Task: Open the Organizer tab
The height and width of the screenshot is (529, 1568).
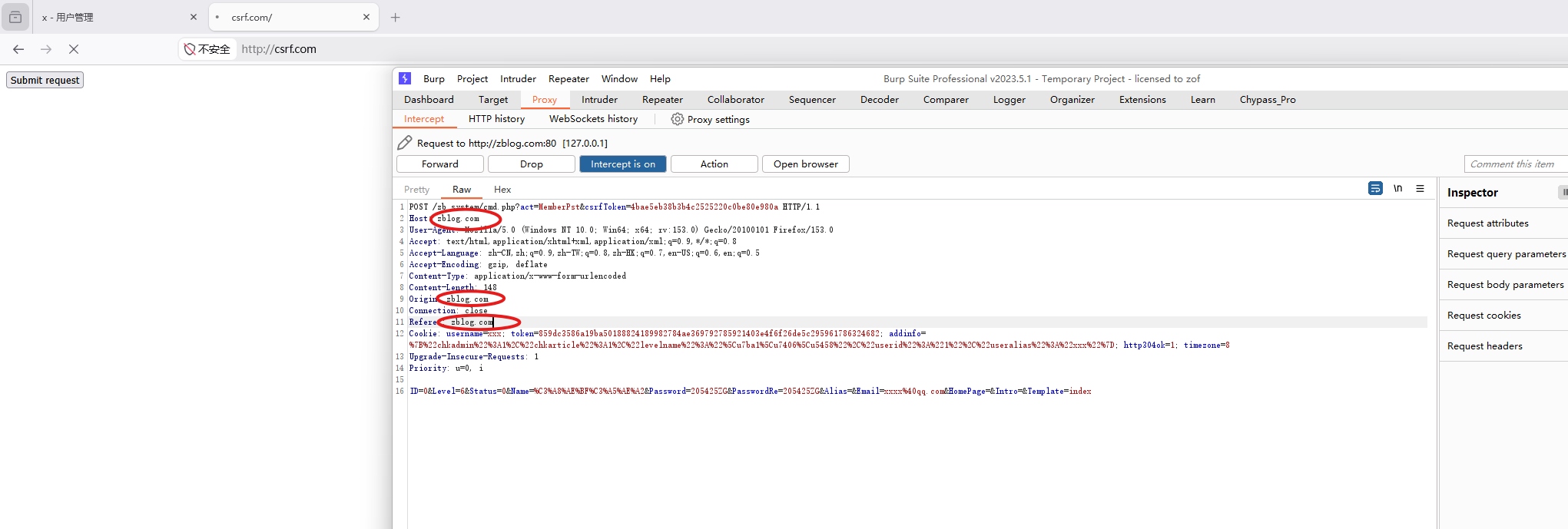Action: (1072, 100)
